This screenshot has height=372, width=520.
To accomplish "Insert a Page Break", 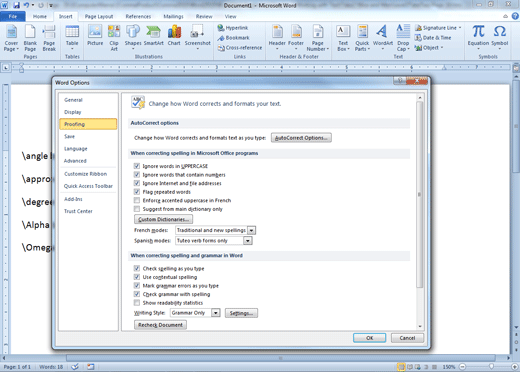I will (49, 38).
